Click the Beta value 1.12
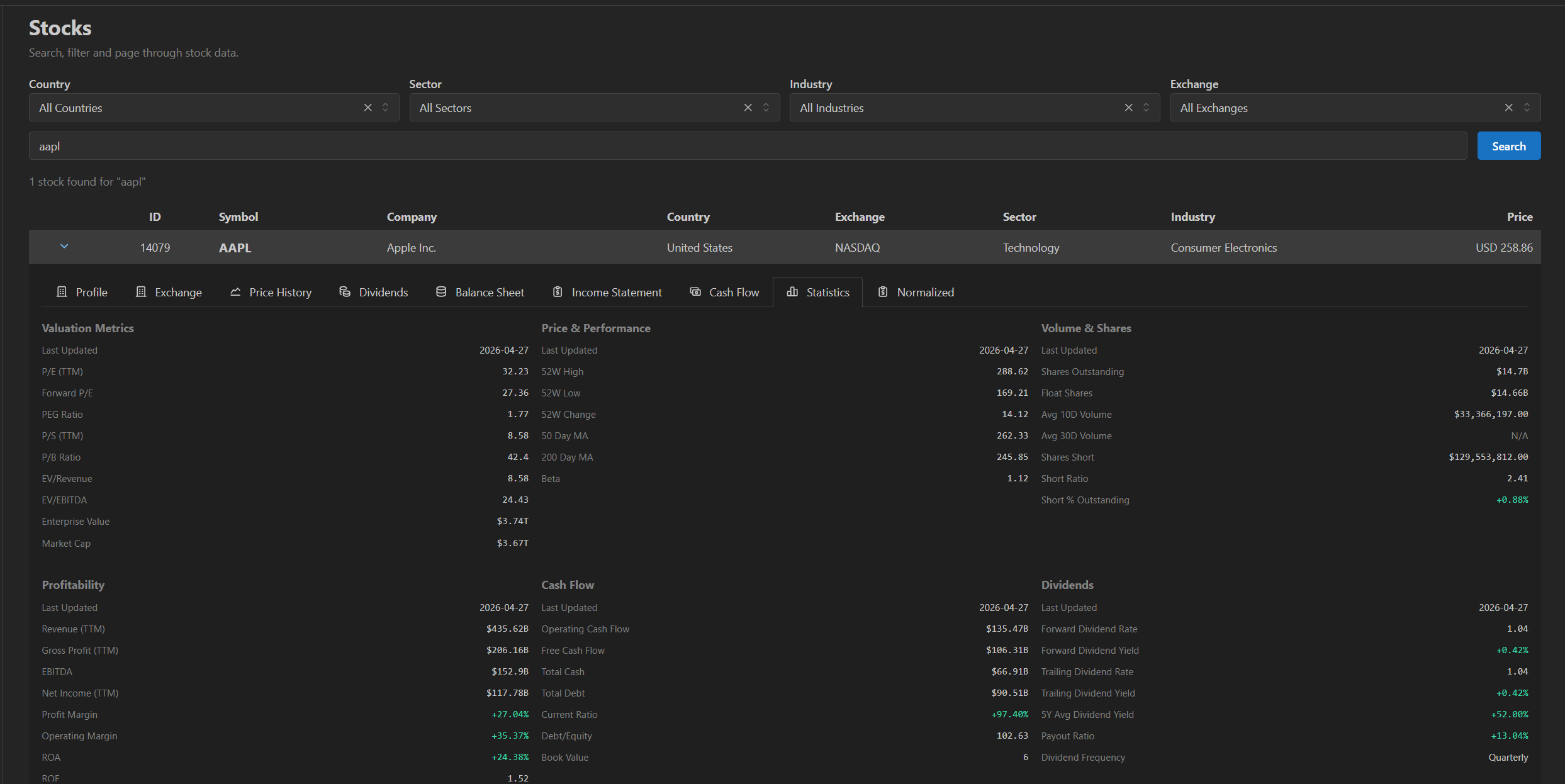 point(1018,479)
